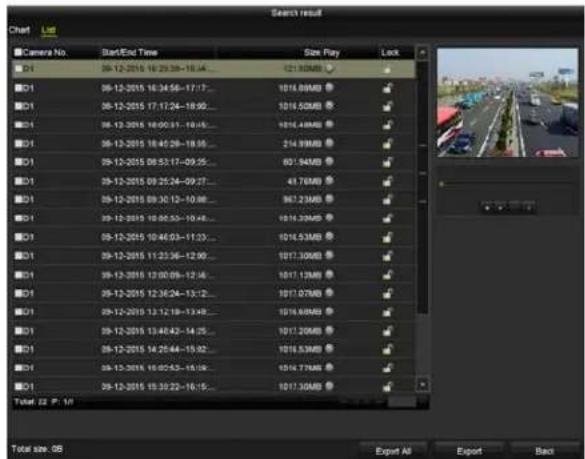This screenshot has height=459, width=585.
Task: Play the 214.99MB recording
Action: pos(329,143)
